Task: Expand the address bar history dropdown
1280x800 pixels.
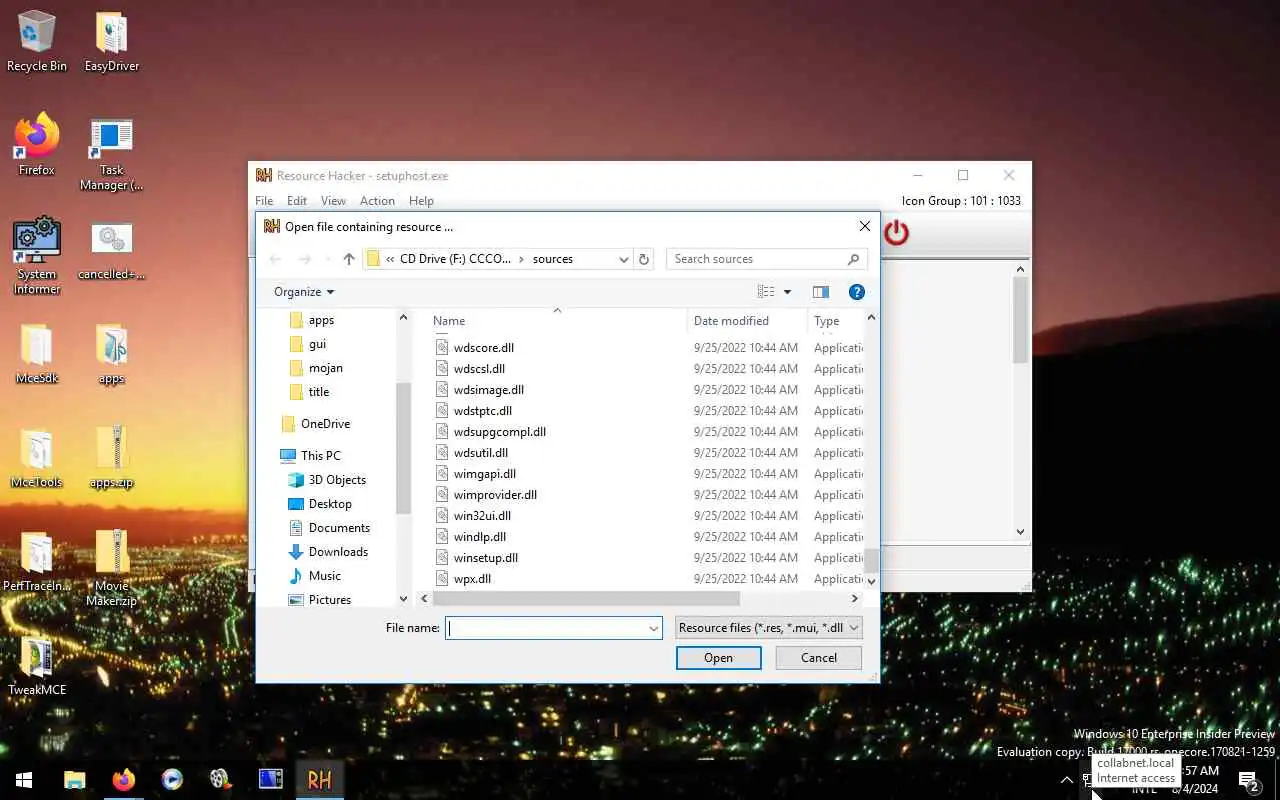Action: click(x=624, y=259)
